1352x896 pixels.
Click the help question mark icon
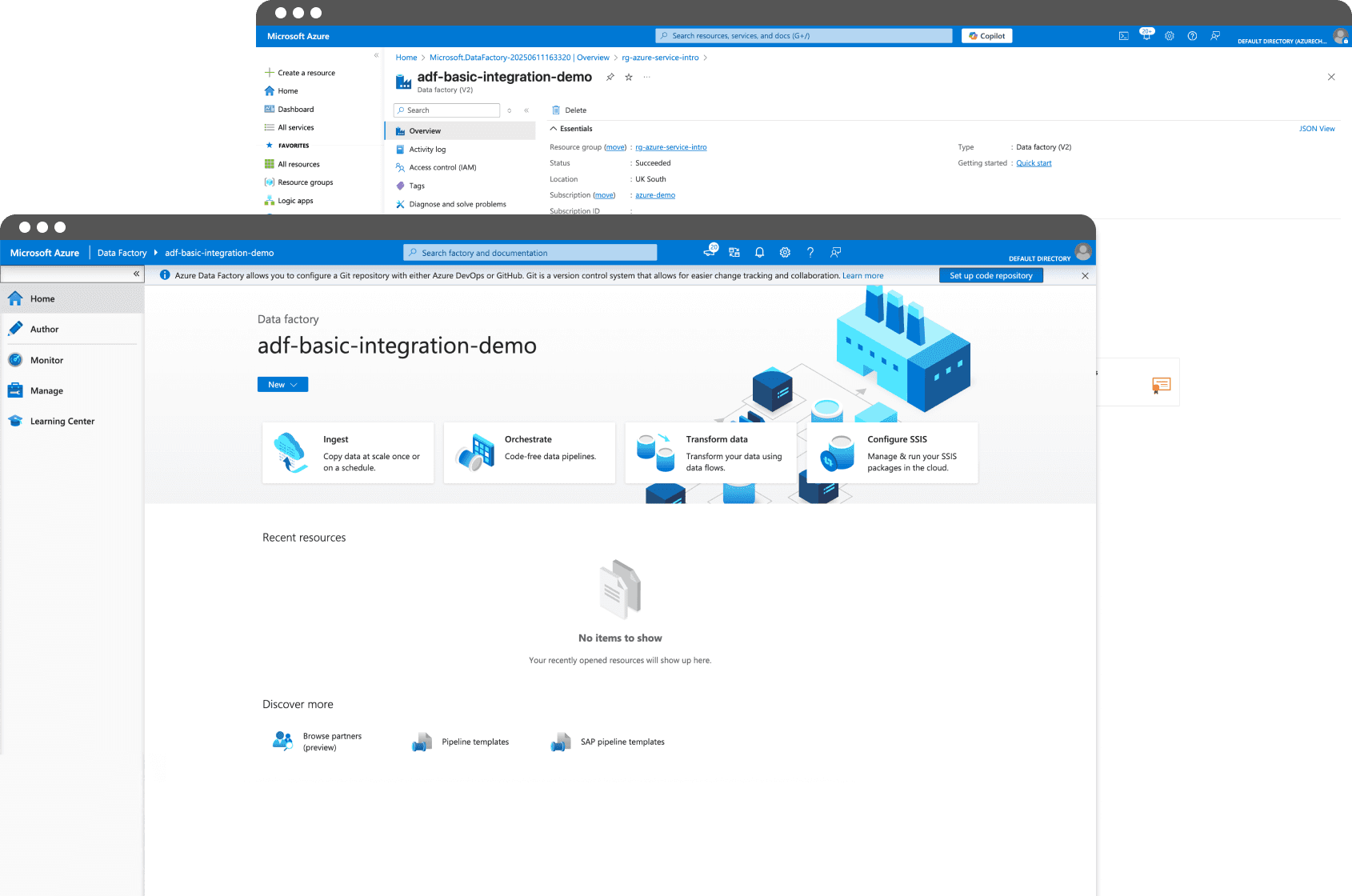tap(810, 253)
